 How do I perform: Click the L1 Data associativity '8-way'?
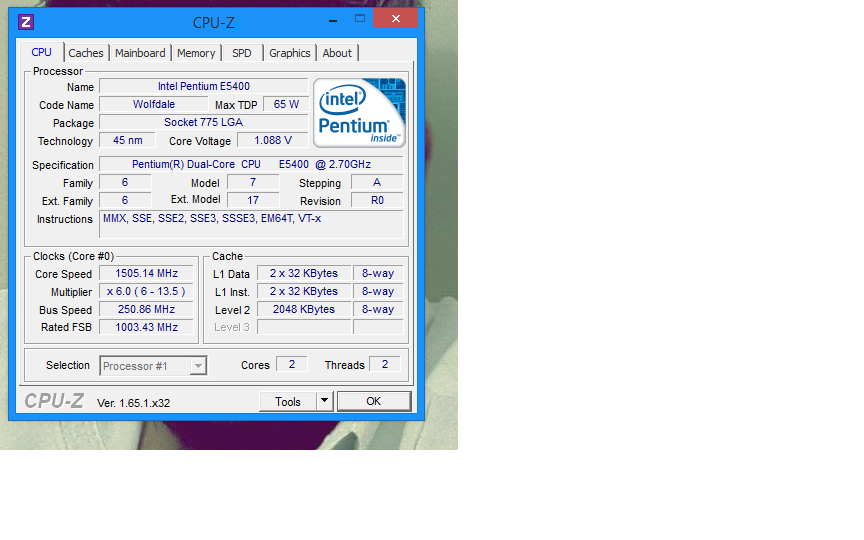378,273
